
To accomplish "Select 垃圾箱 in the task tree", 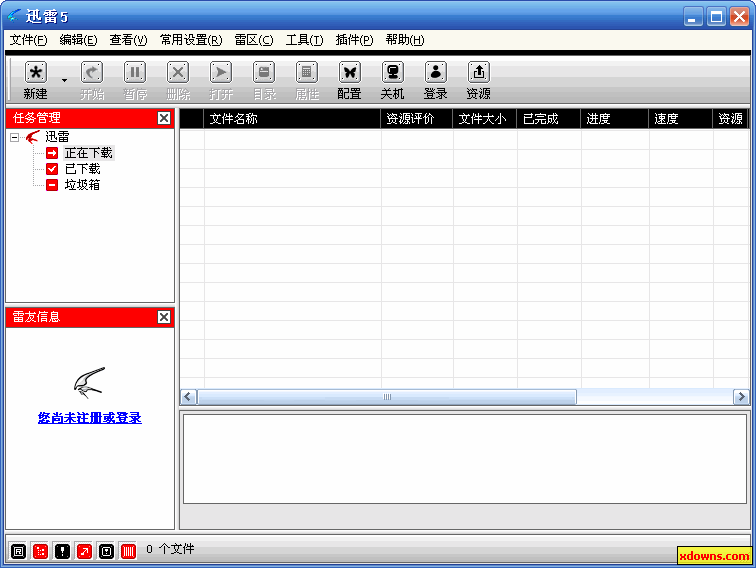I will [x=82, y=185].
